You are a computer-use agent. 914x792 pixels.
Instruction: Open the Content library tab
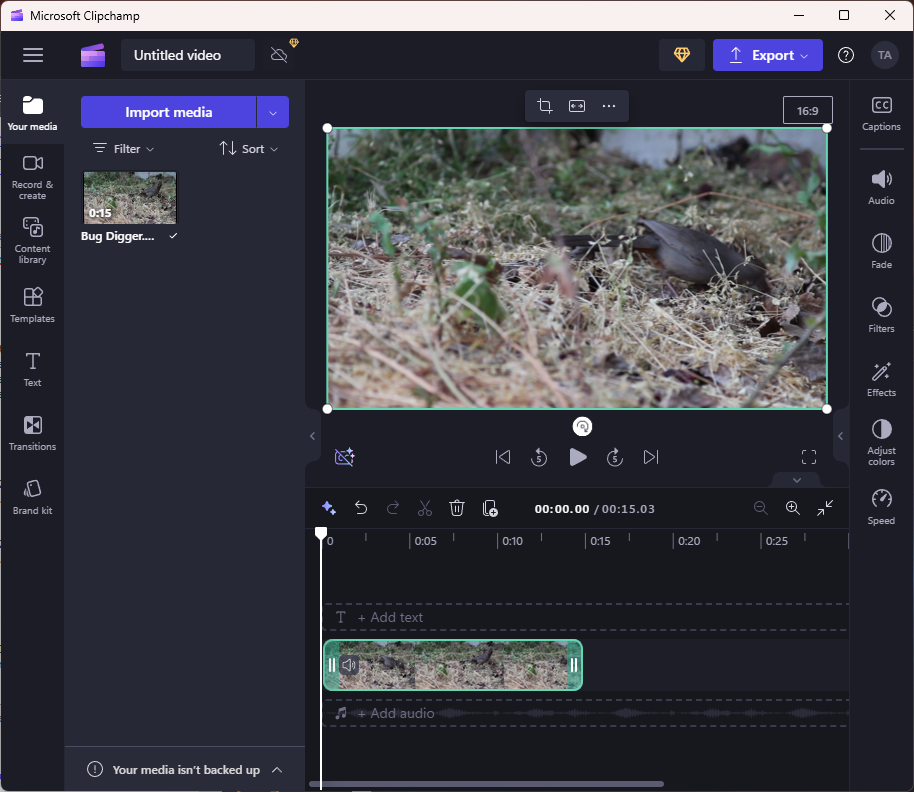[32, 240]
